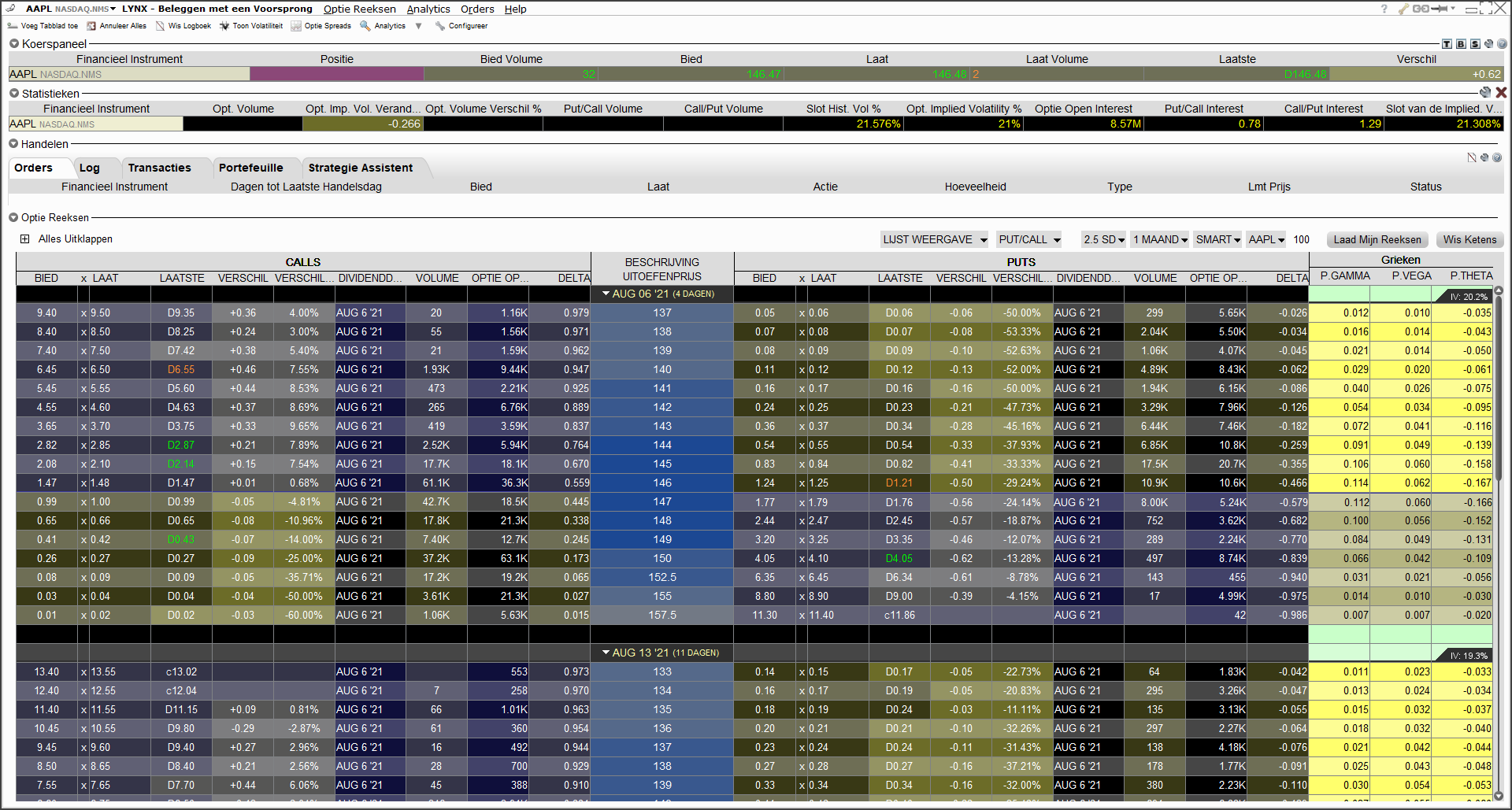Screen dimensions: 1512x810
Task: Click the P.THETA column header
Action: [1471, 276]
